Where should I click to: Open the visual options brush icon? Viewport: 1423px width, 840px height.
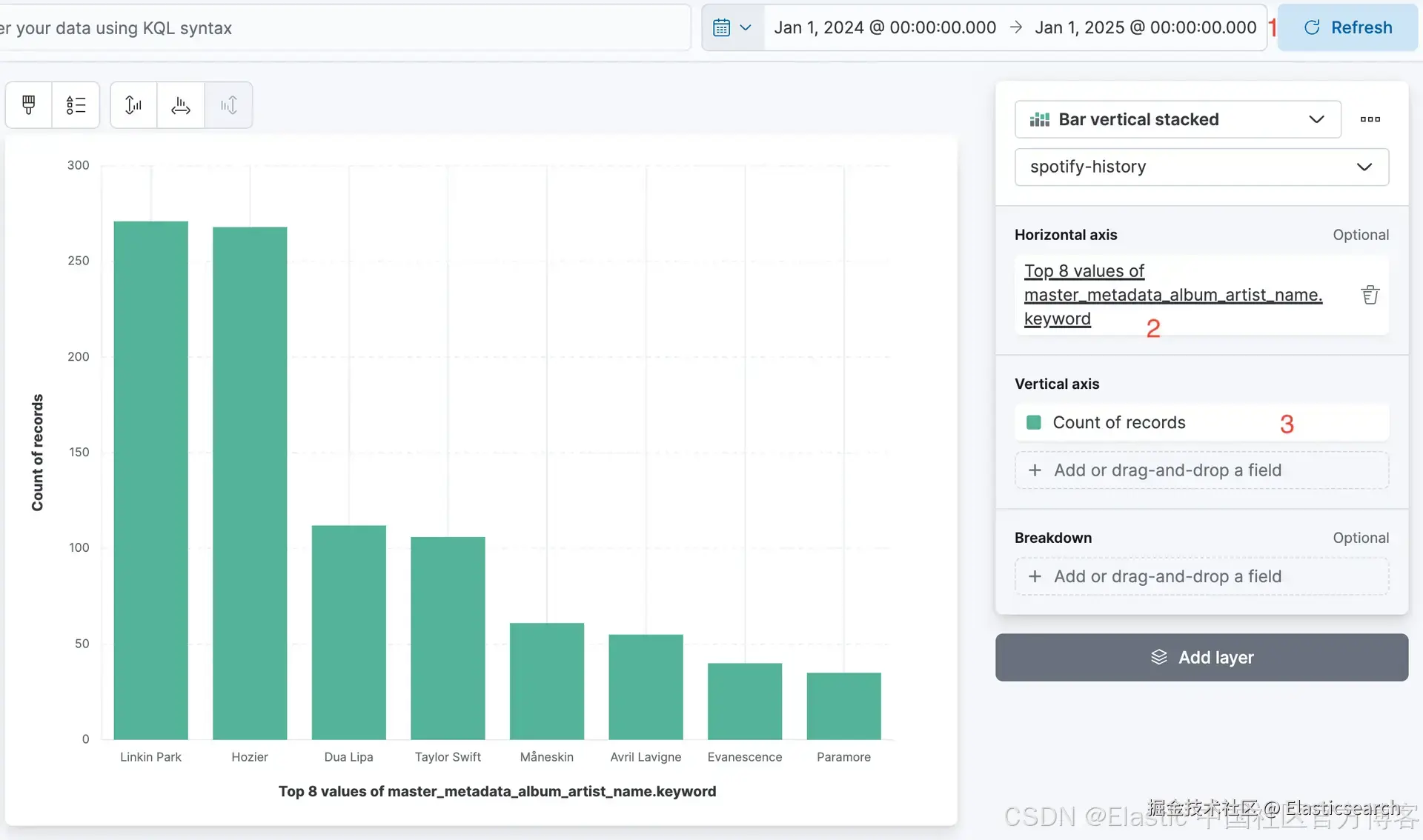(29, 105)
